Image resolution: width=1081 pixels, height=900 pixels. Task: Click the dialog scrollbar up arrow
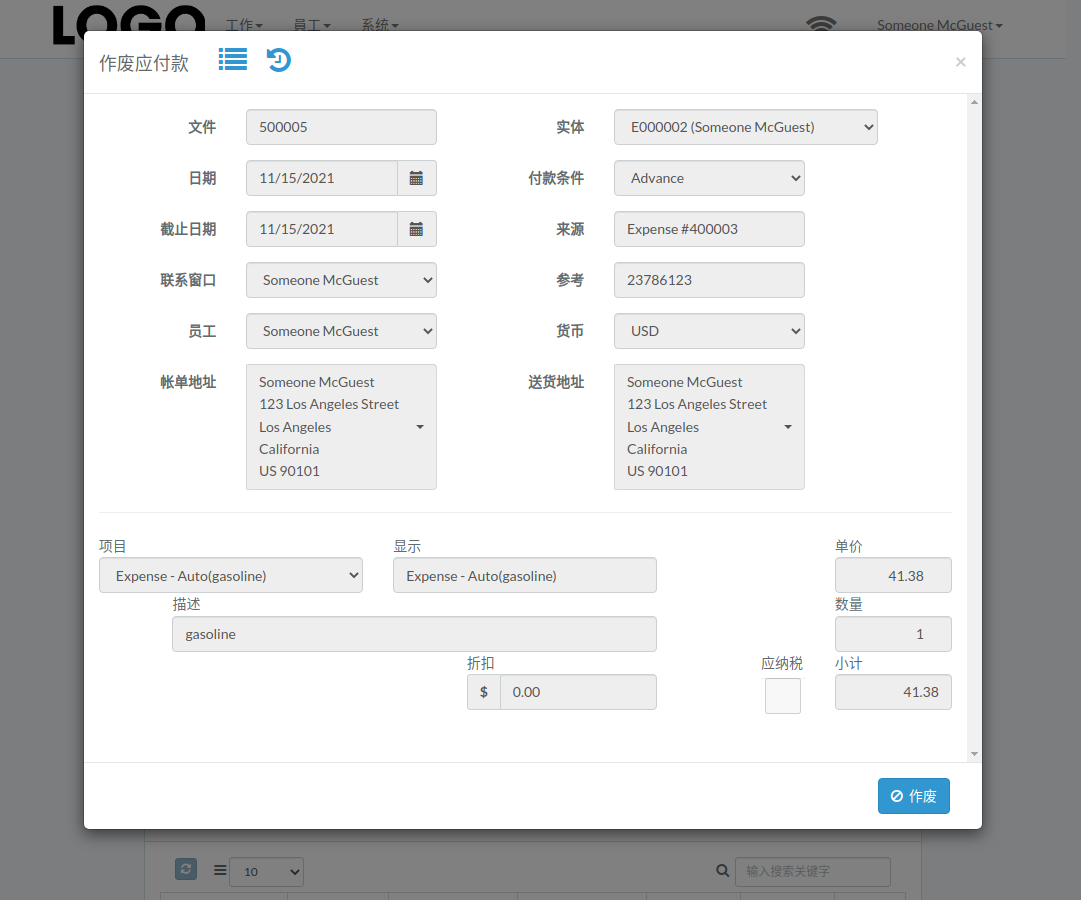coord(974,102)
